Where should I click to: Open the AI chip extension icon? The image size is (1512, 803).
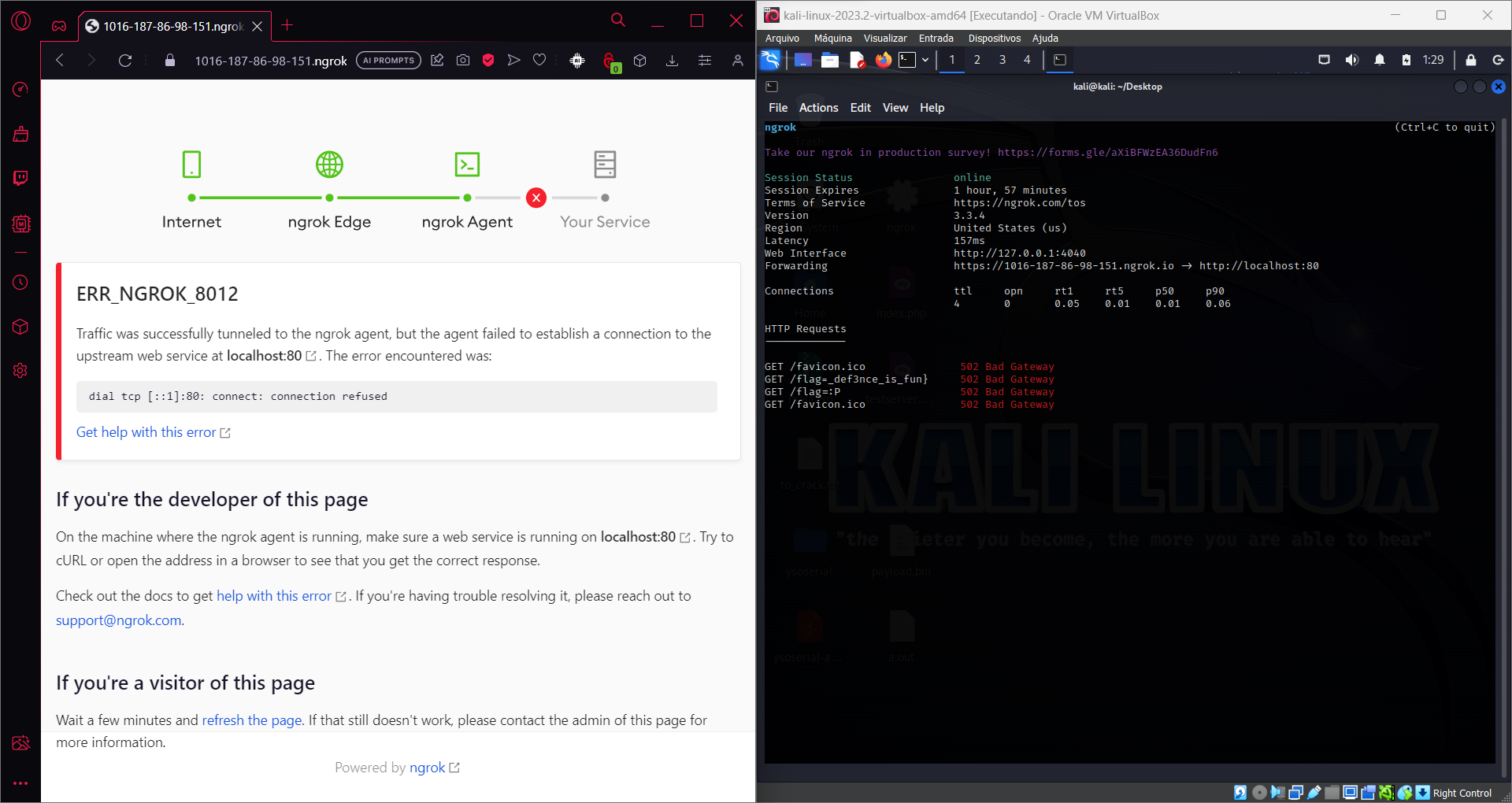pyautogui.click(x=577, y=61)
